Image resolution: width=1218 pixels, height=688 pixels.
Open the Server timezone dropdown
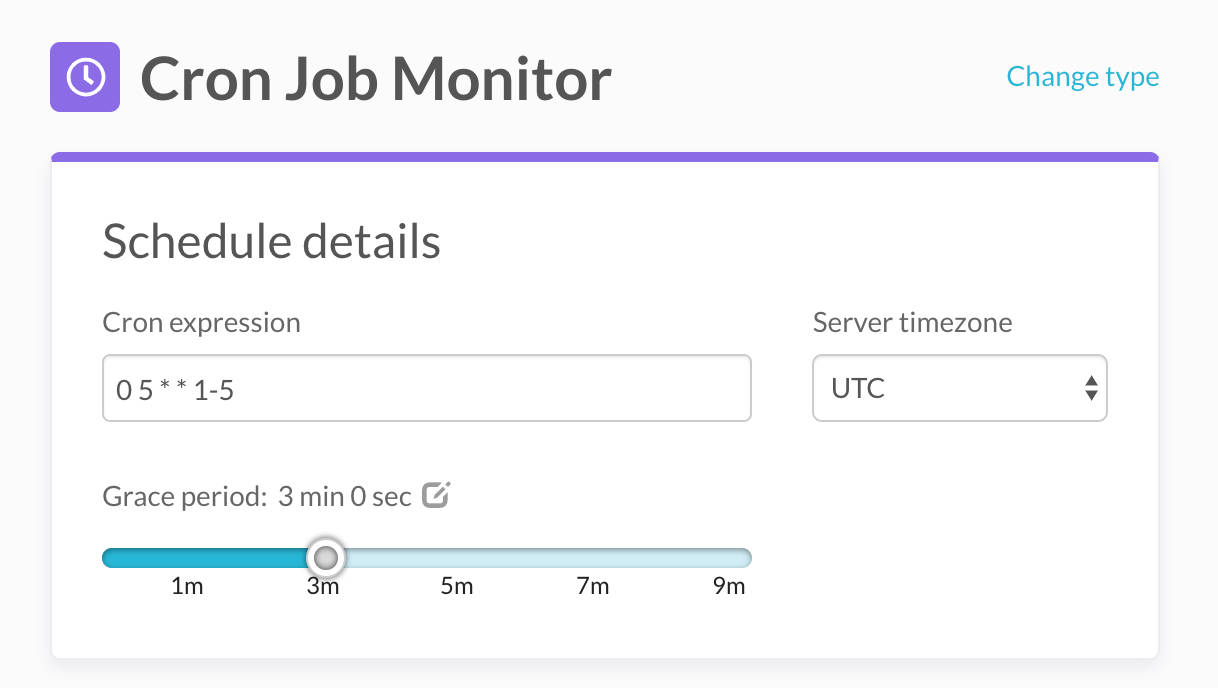(959, 388)
